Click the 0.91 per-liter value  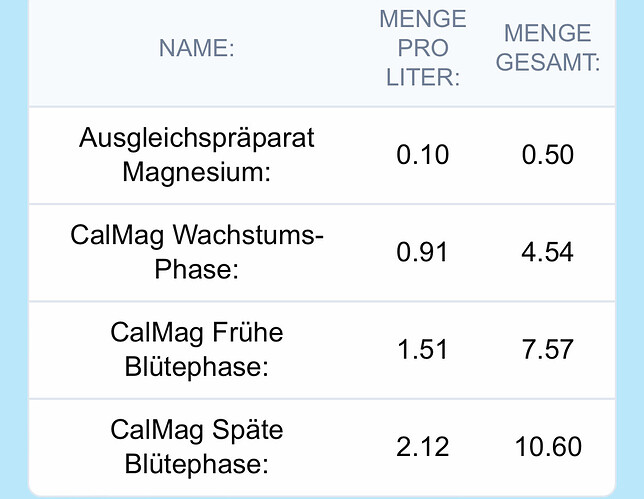click(422, 252)
